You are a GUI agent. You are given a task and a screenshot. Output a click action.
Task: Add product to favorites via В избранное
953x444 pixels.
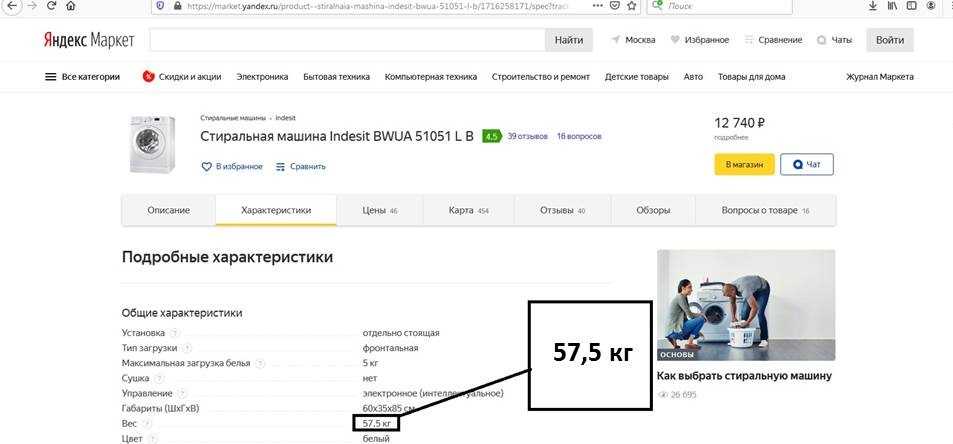(232, 166)
